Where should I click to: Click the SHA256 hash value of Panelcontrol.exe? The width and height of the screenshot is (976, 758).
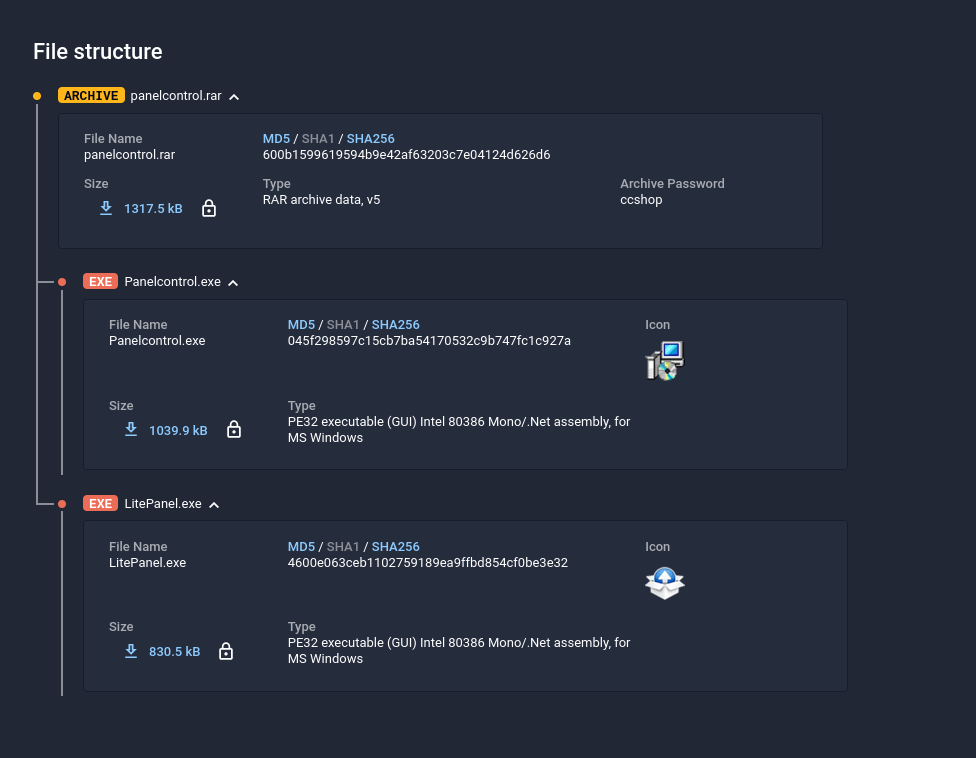pos(429,340)
